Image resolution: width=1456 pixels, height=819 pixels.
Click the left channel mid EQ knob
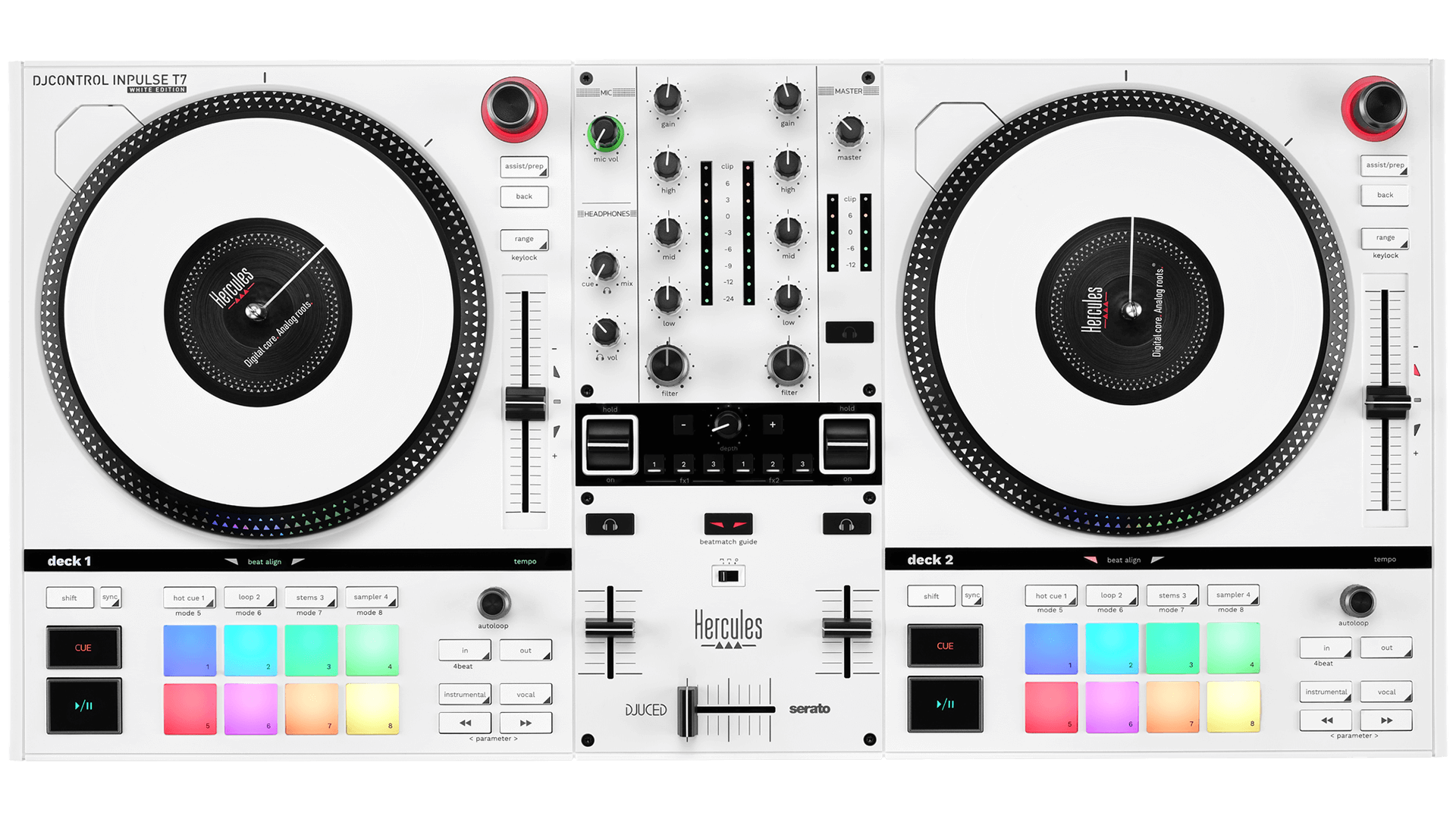pyautogui.click(x=668, y=232)
